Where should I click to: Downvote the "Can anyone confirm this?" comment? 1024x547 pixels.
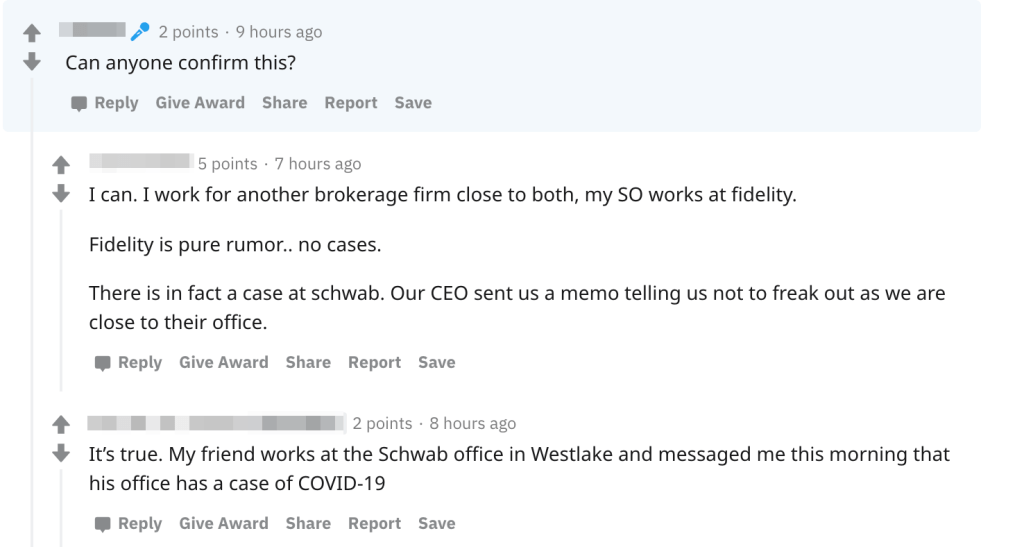(x=32, y=61)
